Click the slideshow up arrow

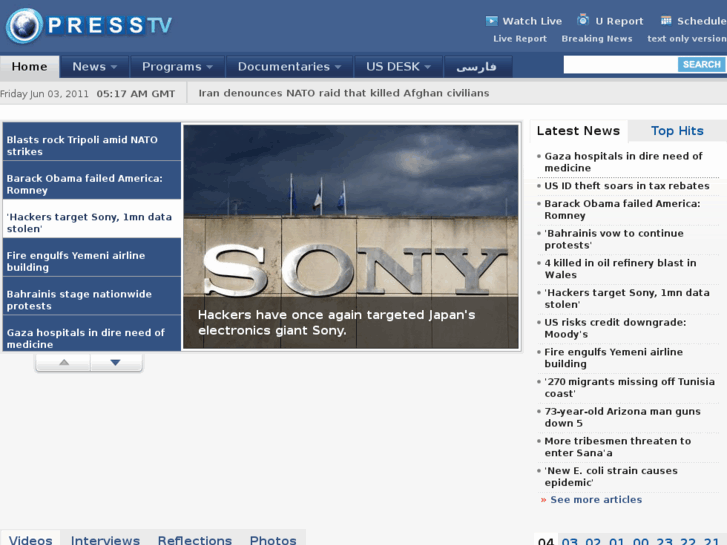pyautogui.click(x=64, y=362)
